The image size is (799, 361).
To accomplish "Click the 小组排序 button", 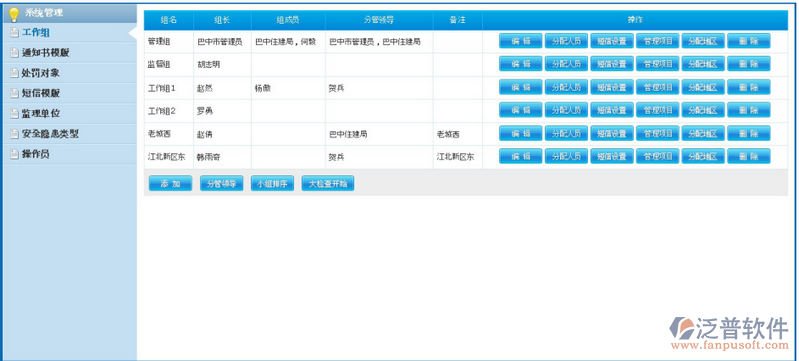I will (272, 184).
